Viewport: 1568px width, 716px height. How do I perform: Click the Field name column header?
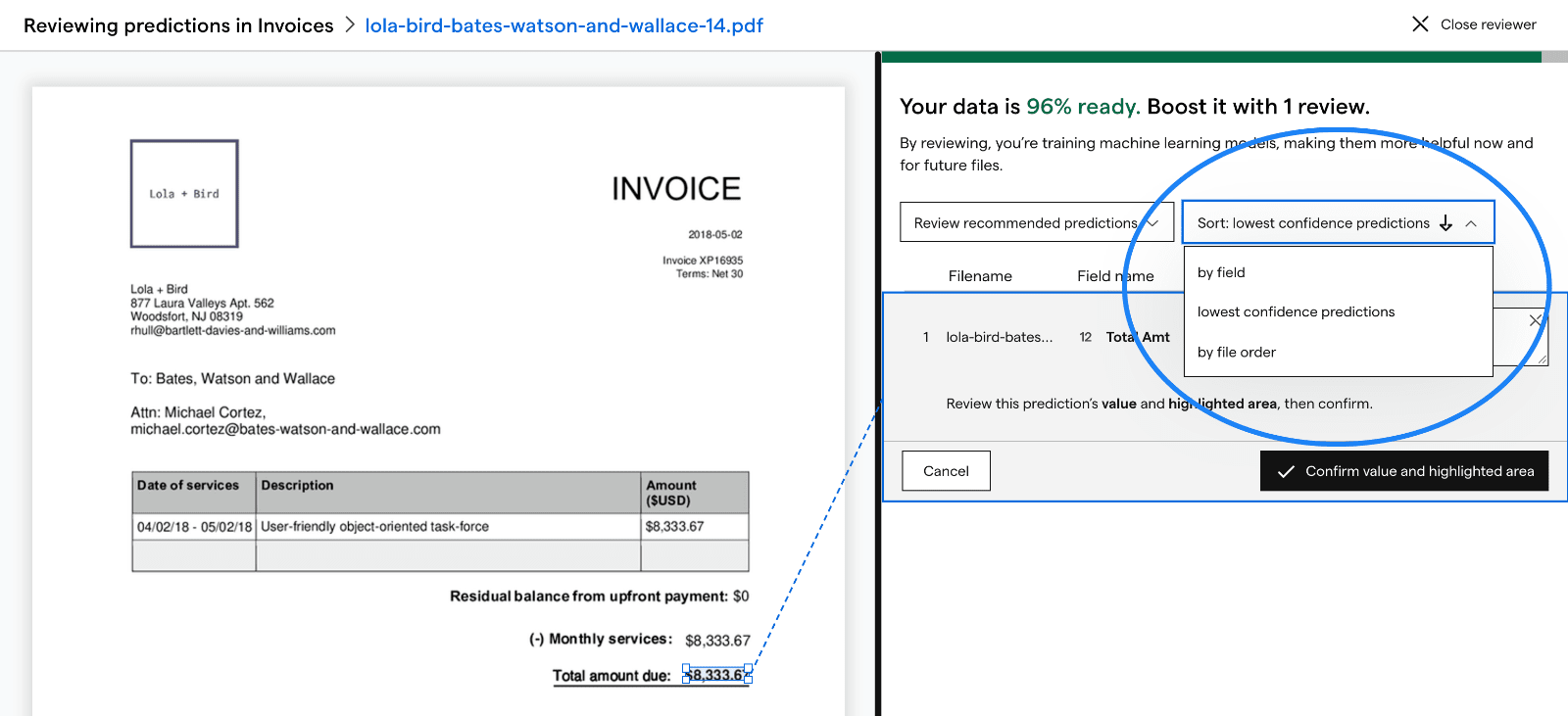(x=1115, y=276)
